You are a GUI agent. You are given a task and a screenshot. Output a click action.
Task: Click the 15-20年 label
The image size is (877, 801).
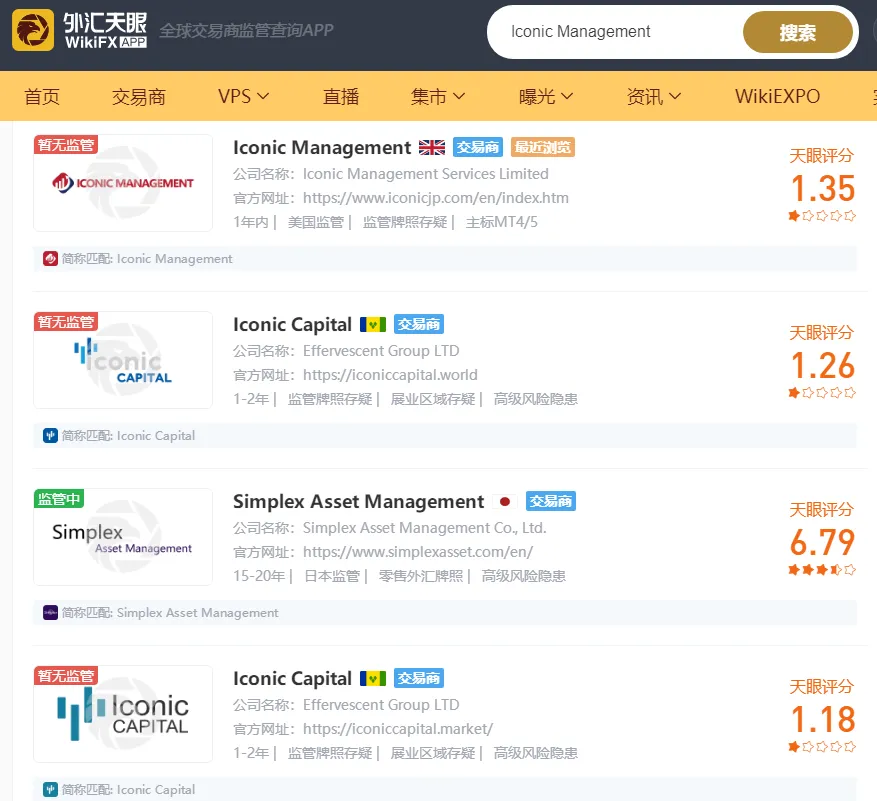tap(259, 576)
